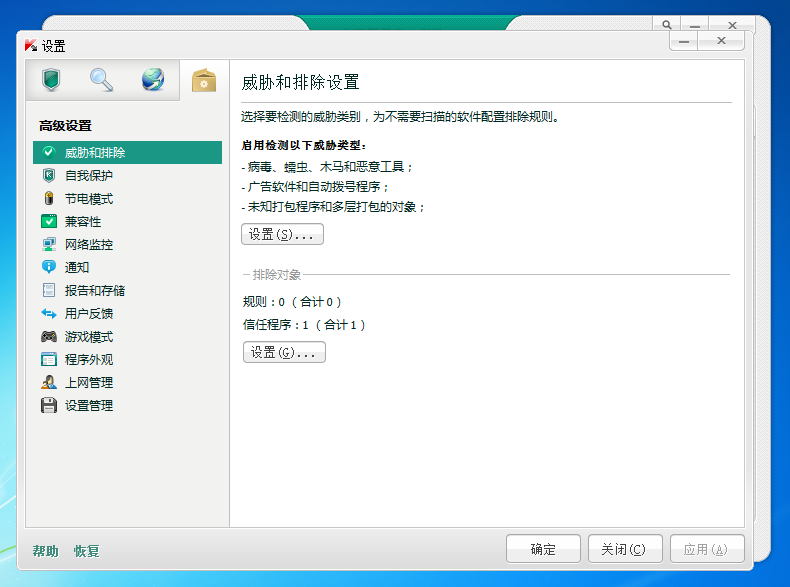Click the 游戏模式 gamepad icon
790x587 pixels.
pyautogui.click(x=49, y=336)
